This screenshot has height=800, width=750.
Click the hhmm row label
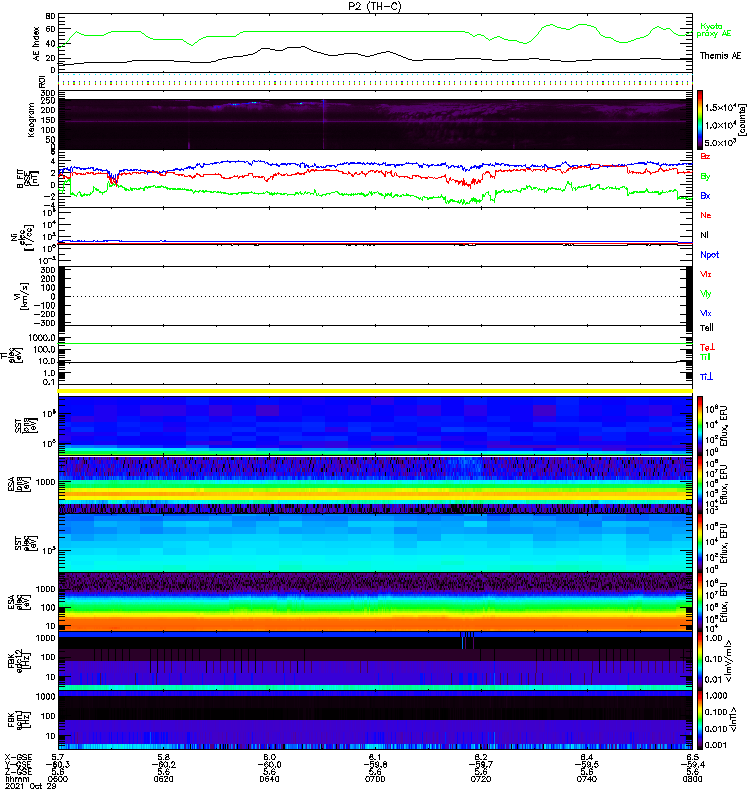[x=17, y=779]
